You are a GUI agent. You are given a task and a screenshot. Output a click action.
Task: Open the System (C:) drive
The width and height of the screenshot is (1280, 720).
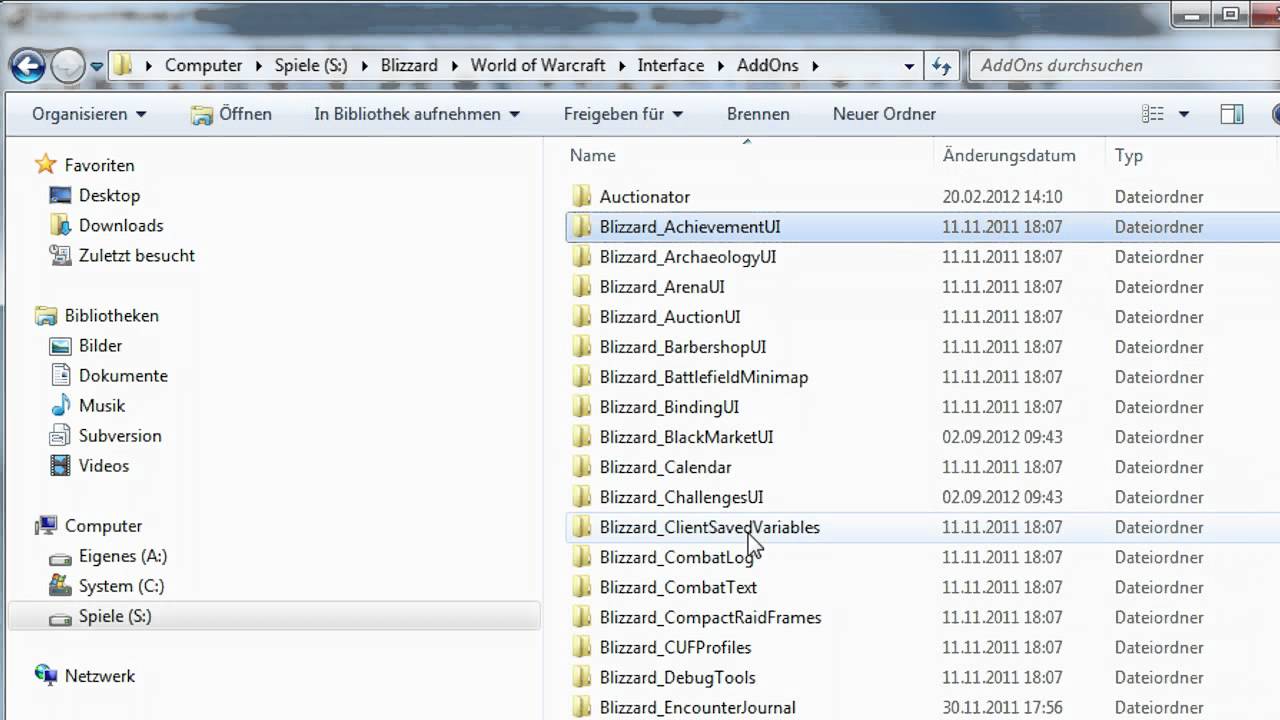pos(121,586)
